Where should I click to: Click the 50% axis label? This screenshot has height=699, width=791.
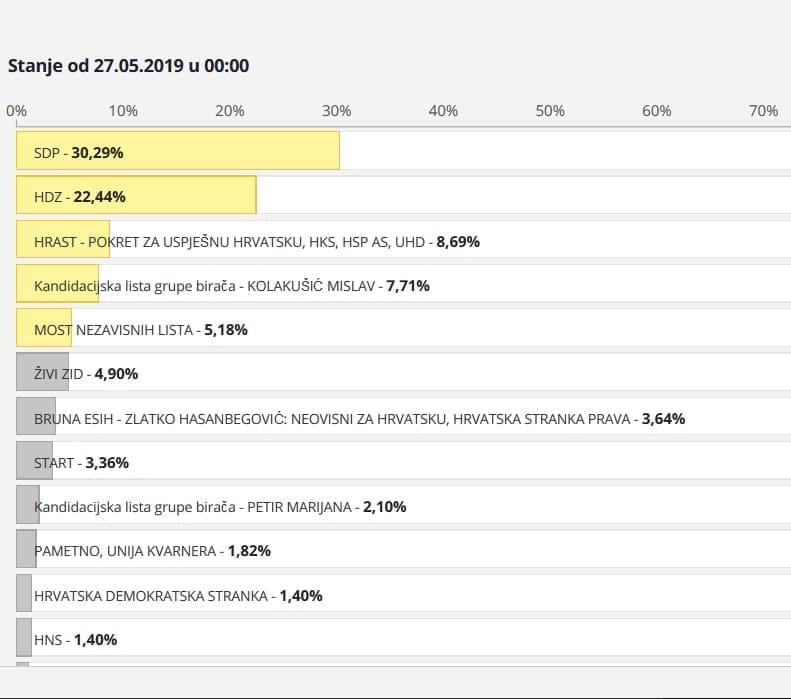[x=550, y=111]
